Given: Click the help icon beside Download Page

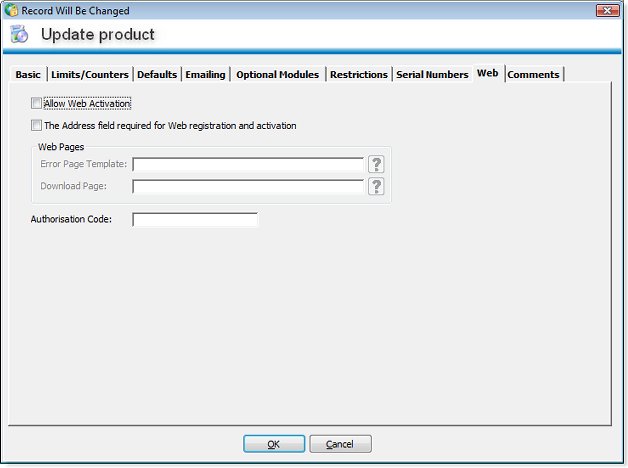Looking at the screenshot, I should point(376,187).
